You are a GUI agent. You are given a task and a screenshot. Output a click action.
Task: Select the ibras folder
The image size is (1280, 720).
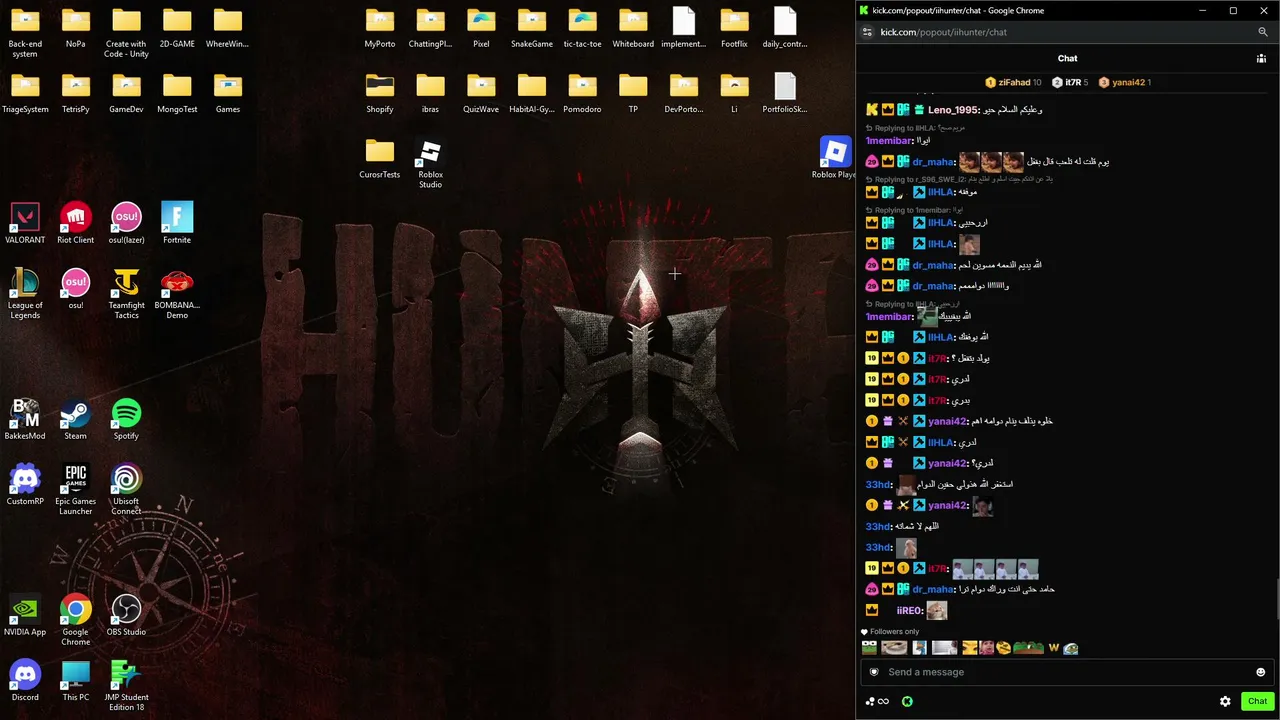430,93
